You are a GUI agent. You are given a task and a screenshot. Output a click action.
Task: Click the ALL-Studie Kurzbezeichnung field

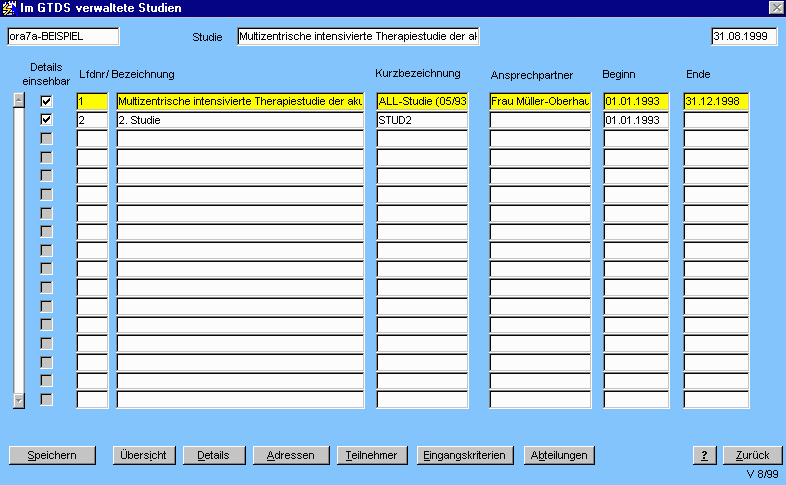[x=421, y=101]
